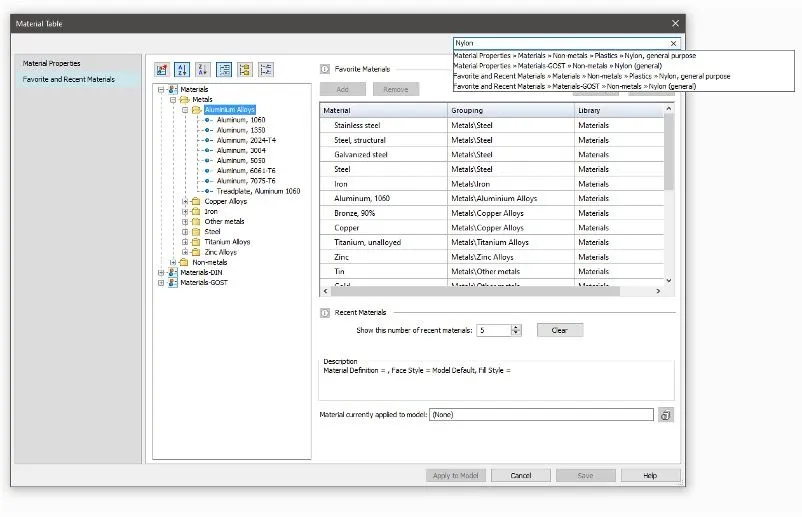Clear the Nylon search with the X icon
Viewport: 802px width, 517px height.
pyautogui.click(x=673, y=43)
